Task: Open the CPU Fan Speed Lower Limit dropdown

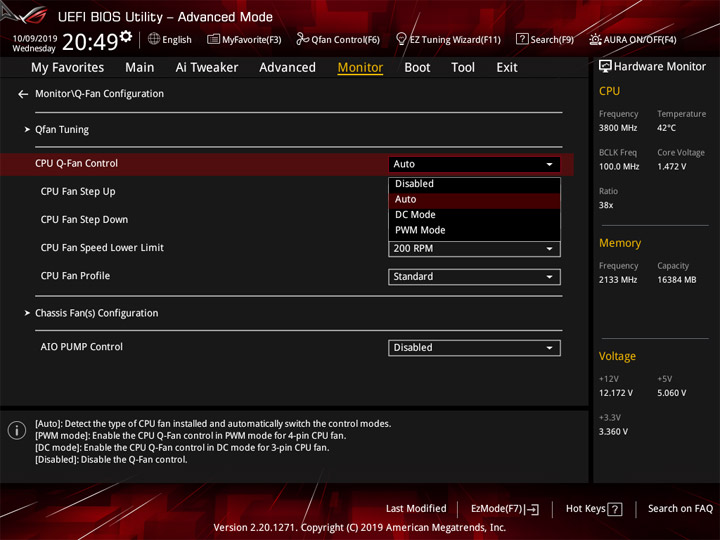Action: (x=474, y=249)
